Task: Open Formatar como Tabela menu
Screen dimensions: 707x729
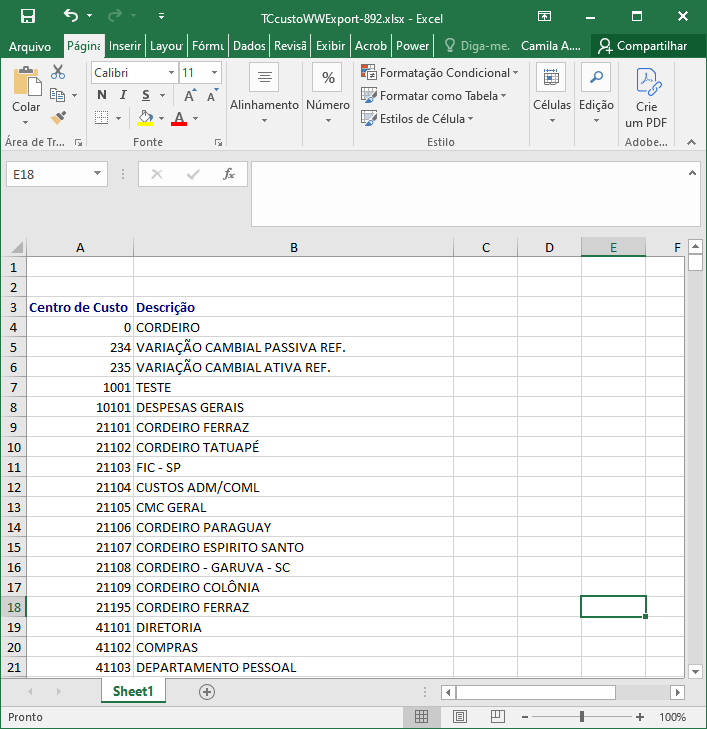Action: (434, 95)
